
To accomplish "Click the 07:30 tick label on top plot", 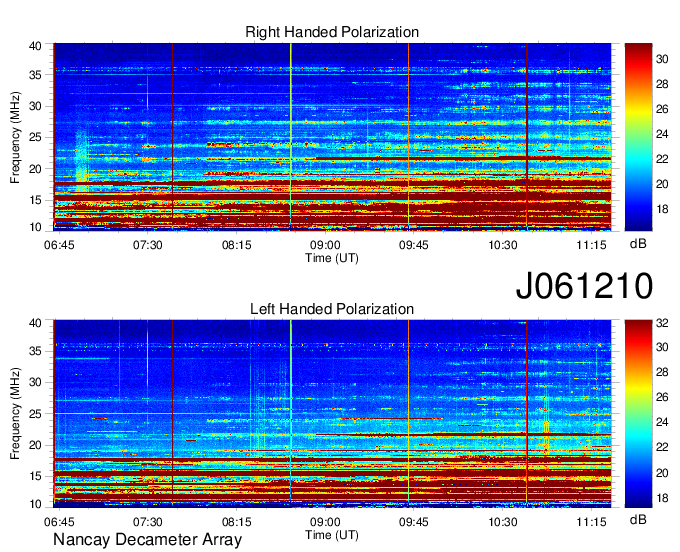I will pyautogui.click(x=147, y=245).
